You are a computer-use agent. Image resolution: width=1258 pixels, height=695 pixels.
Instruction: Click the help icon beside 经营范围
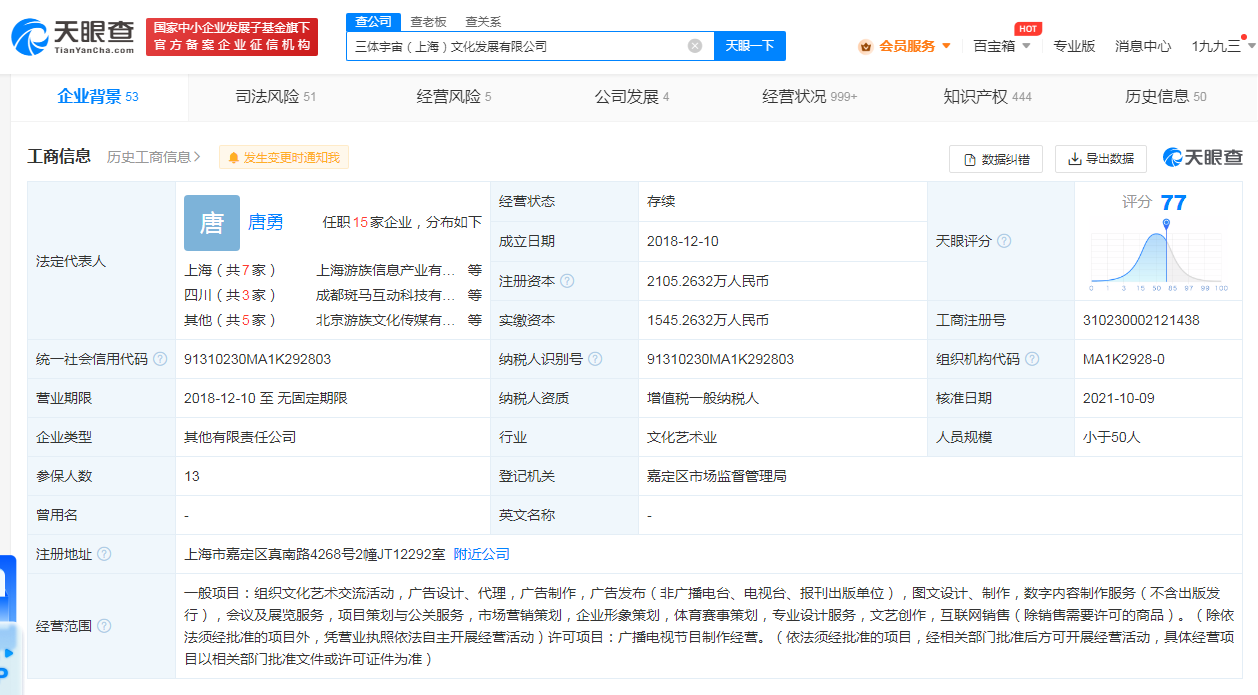104,626
